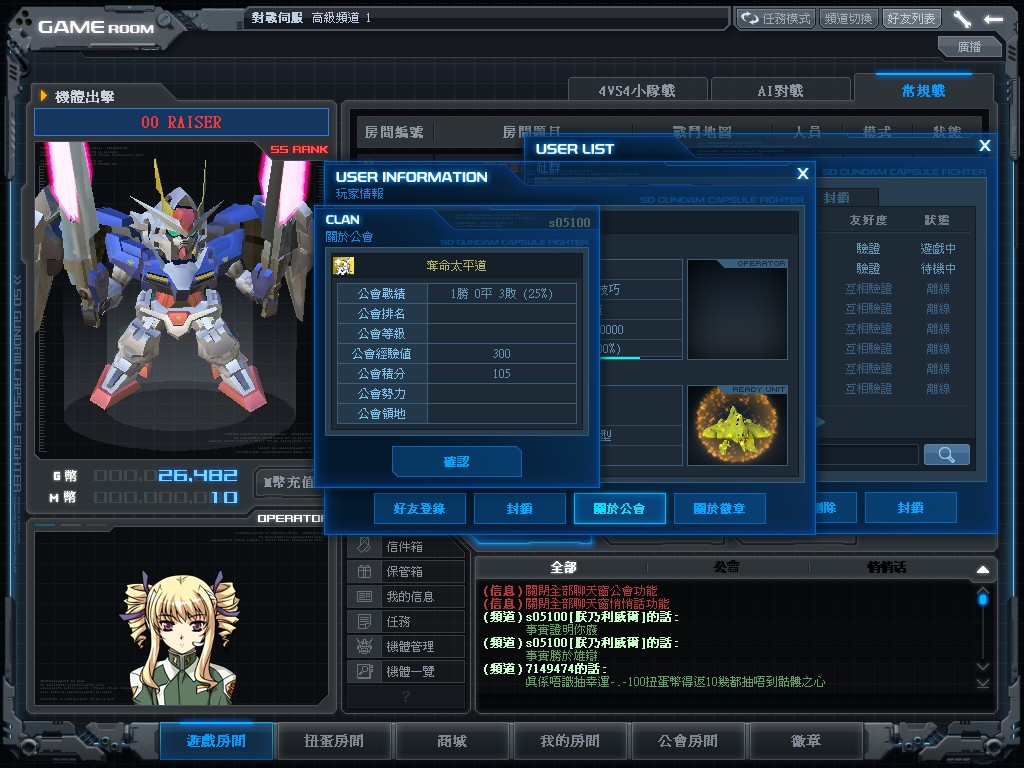Close the USER INFORMATION window

[x=803, y=173]
